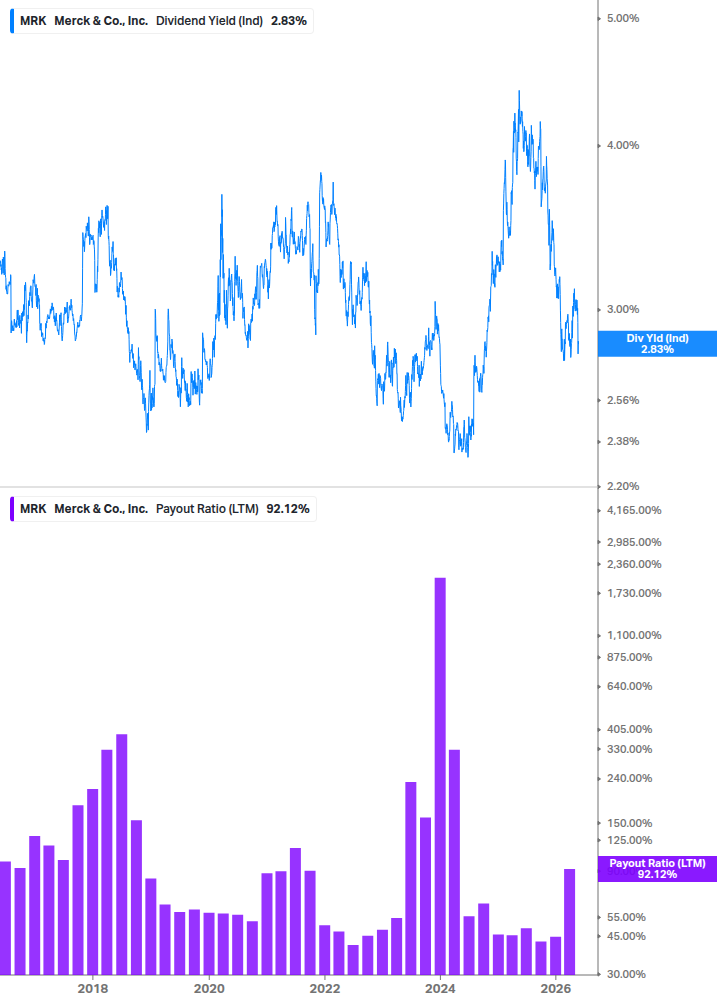717x1005 pixels.
Task: Click the 875.00% payout axis label
Action: (x=629, y=658)
